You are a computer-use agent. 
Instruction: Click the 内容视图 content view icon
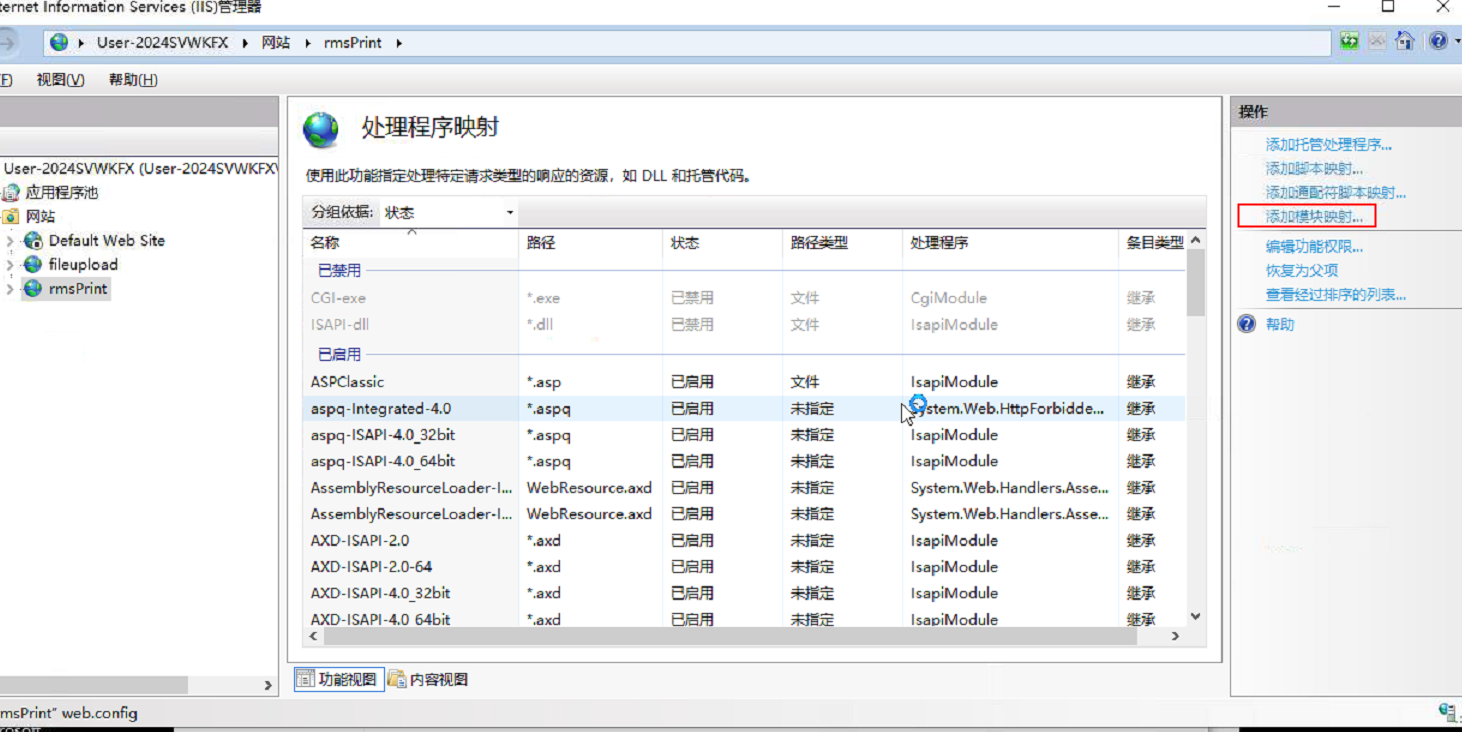click(x=397, y=679)
